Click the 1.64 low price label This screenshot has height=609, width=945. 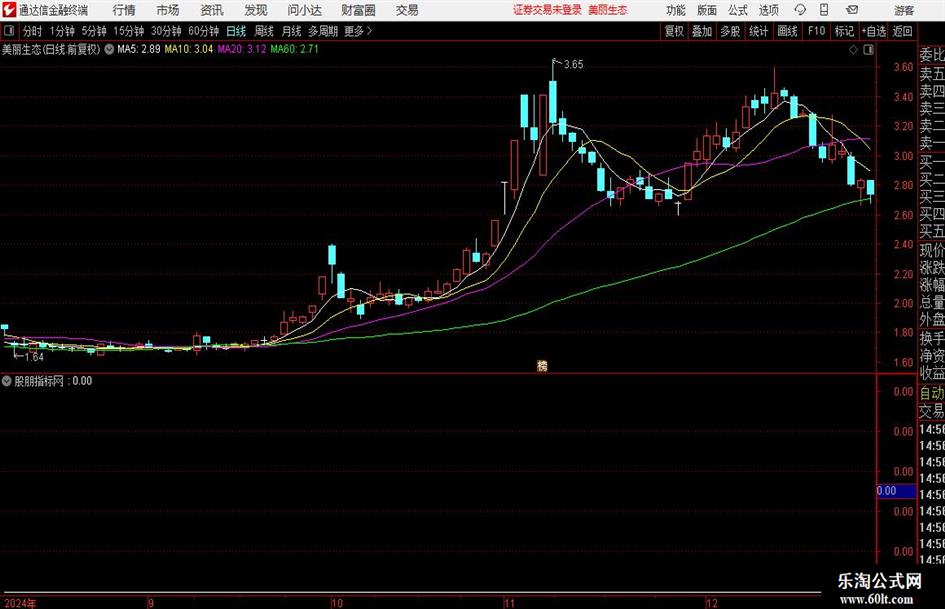[34, 357]
